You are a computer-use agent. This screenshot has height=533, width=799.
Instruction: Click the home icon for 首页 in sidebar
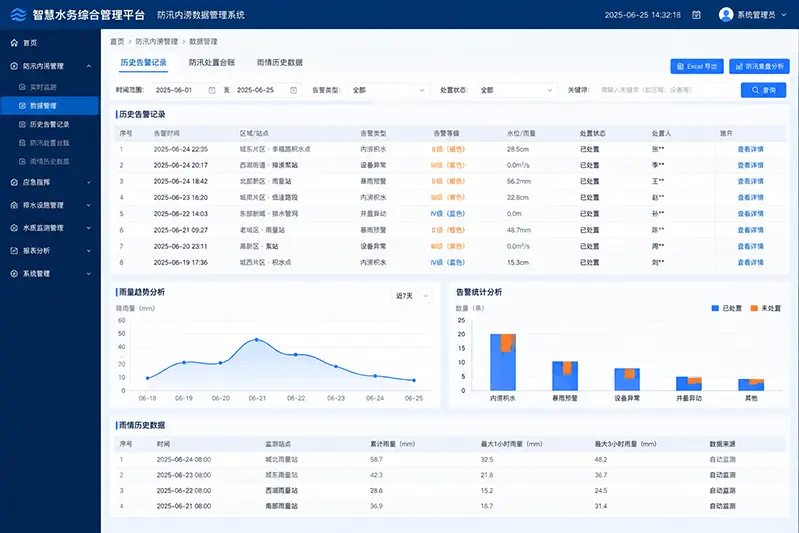(14, 43)
